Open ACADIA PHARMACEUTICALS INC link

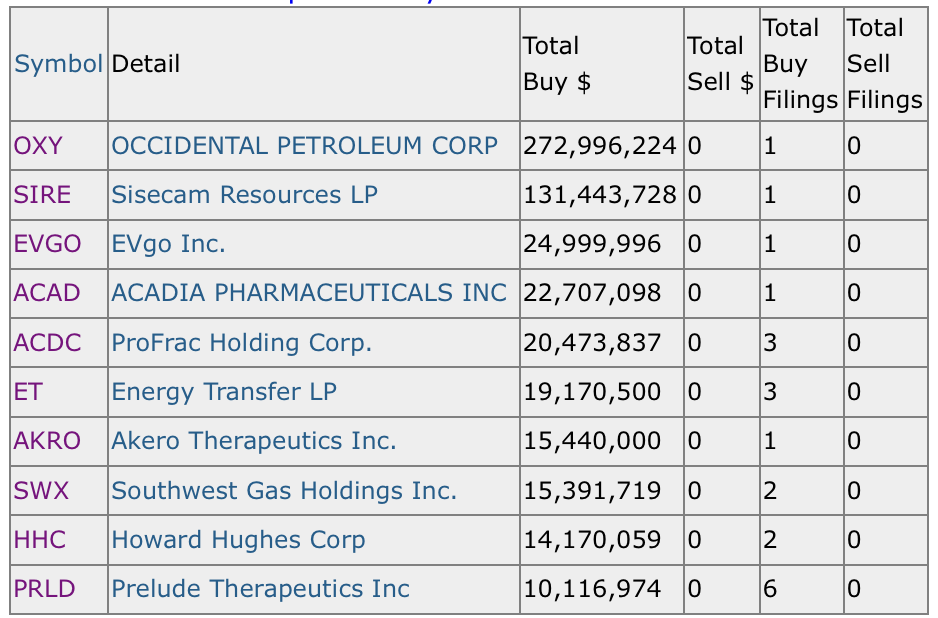pyautogui.click(x=309, y=293)
